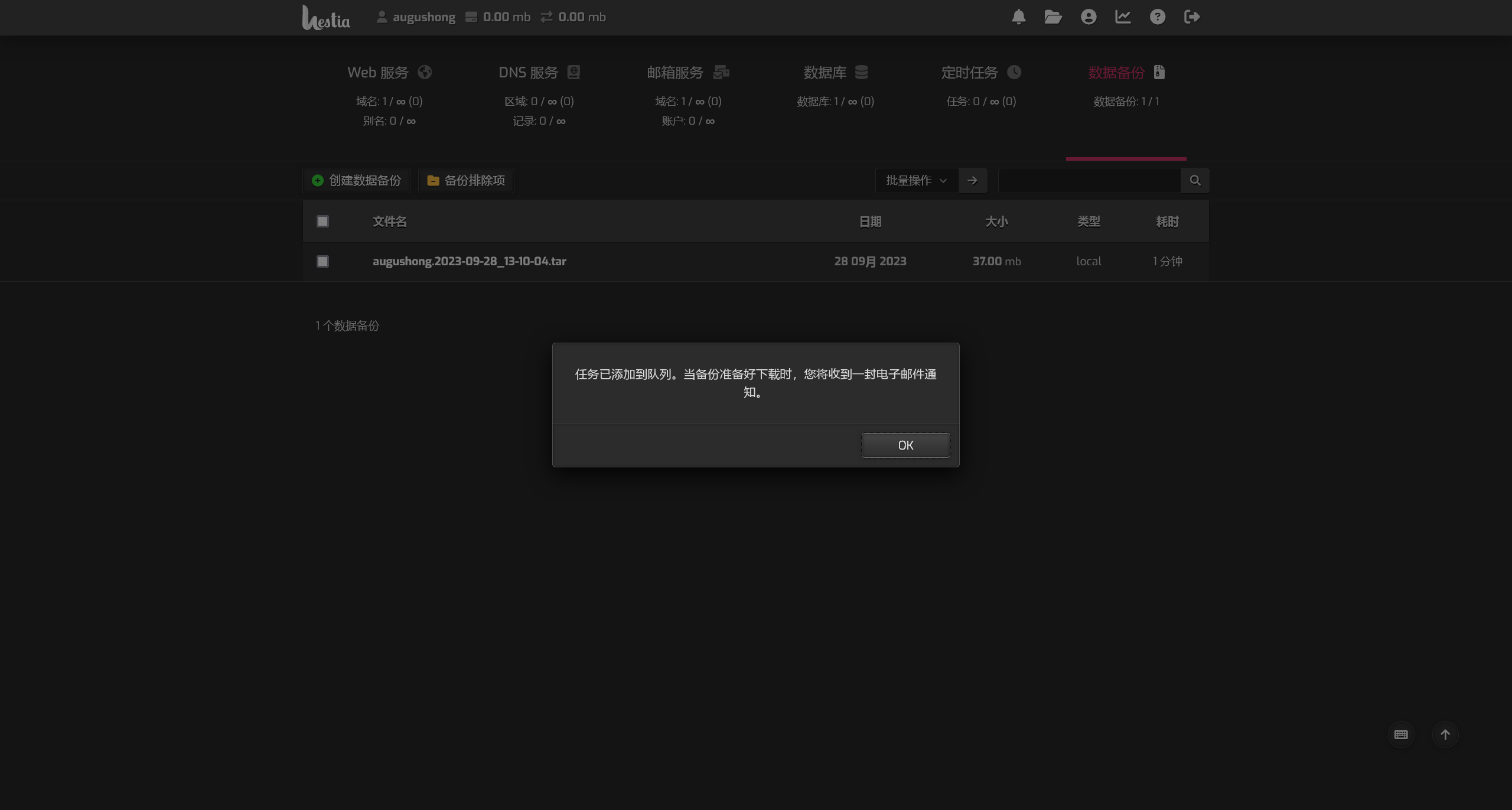Open the statistics chart icon

click(1123, 17)
